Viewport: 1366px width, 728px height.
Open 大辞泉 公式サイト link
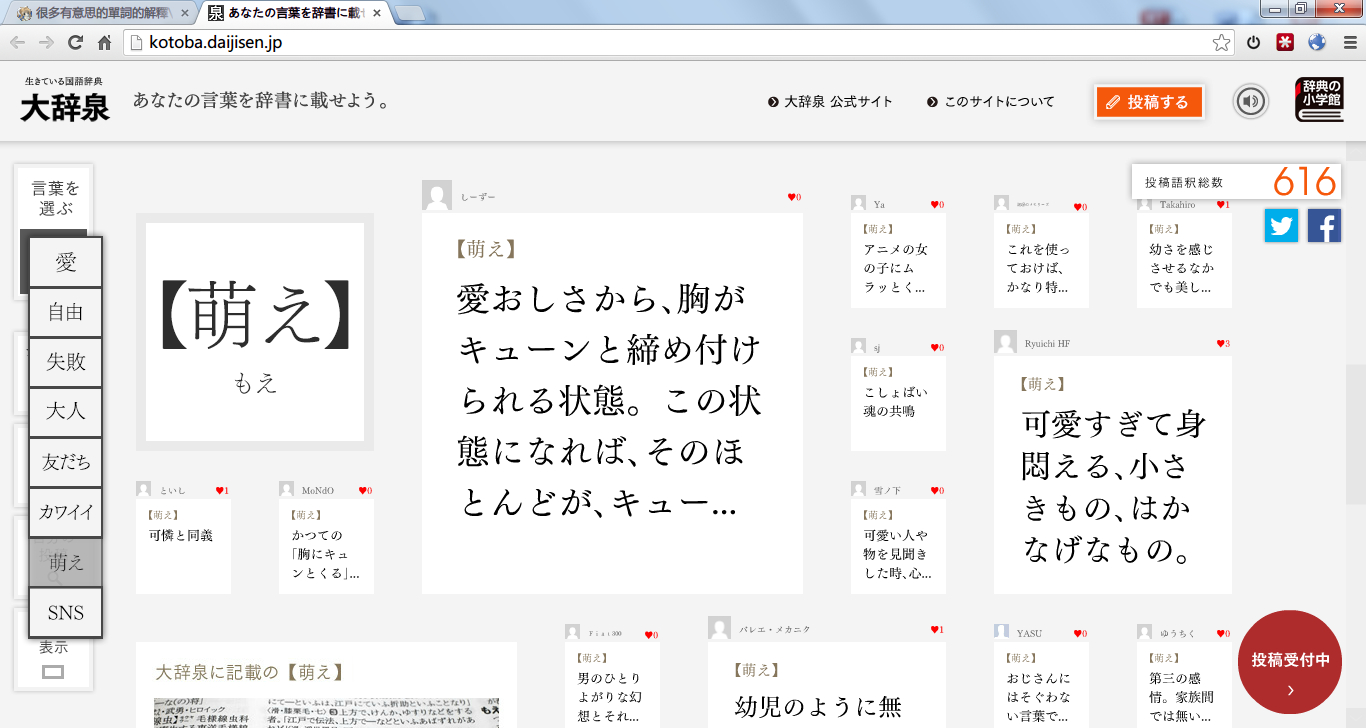click(830, 102)
